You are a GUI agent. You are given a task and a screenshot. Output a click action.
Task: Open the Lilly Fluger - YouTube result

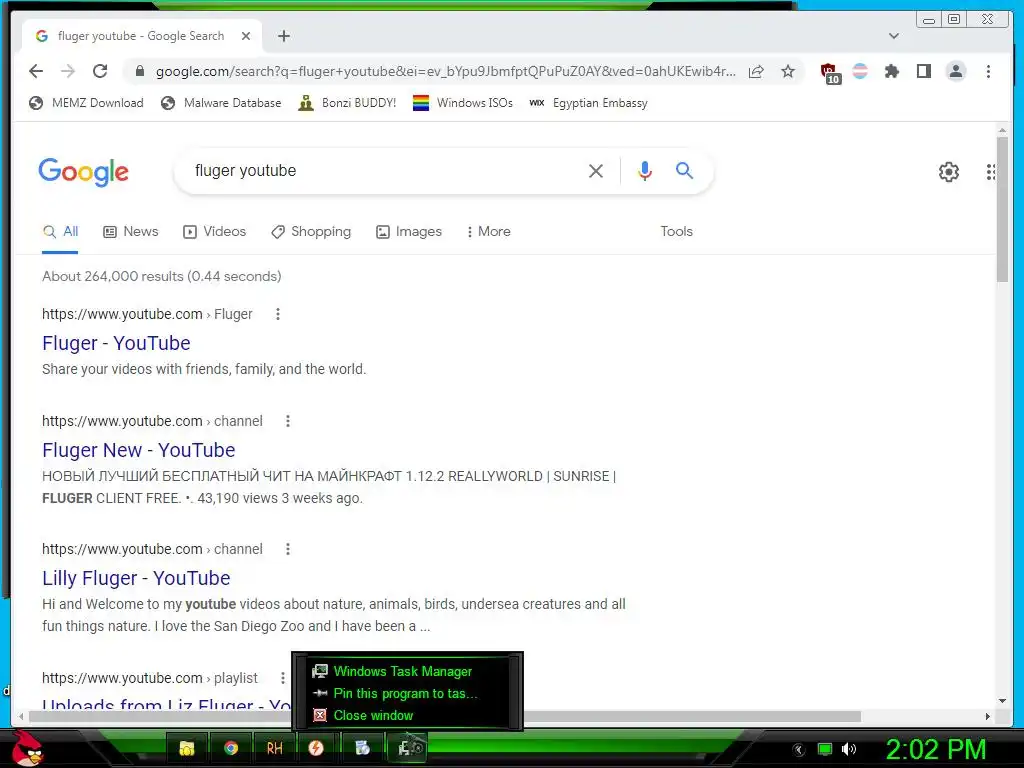pyautogui.click(x=136, y=578)
